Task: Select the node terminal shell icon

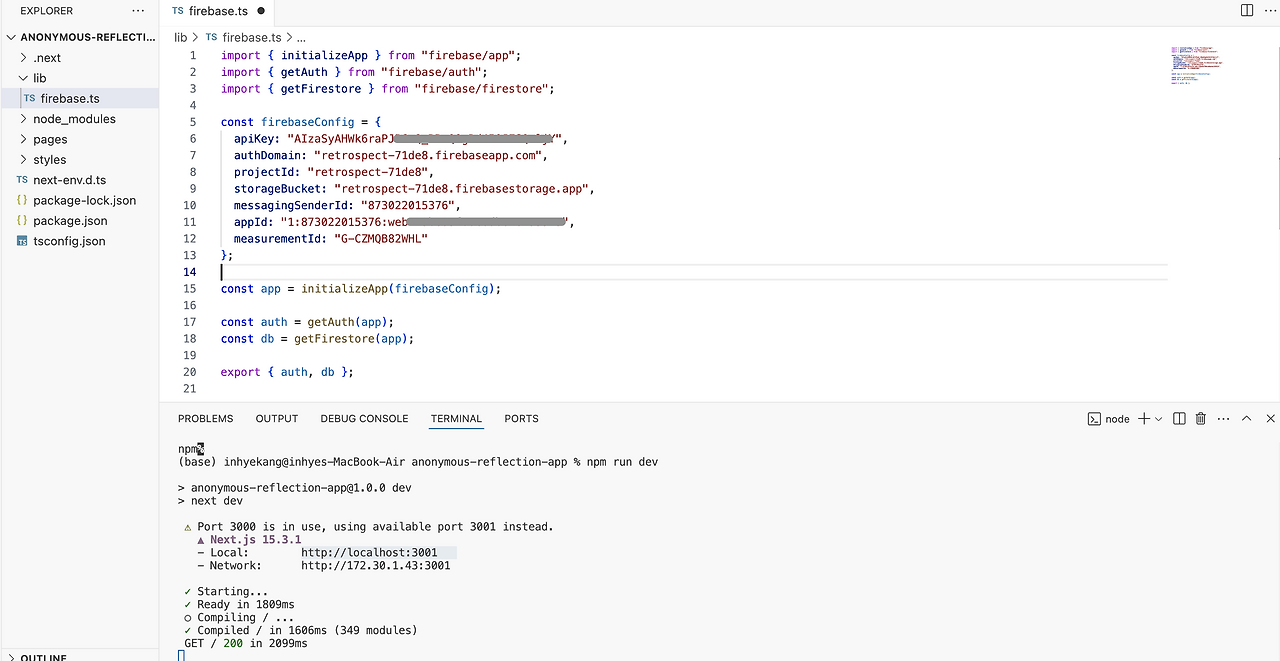Action: [x=1094, y=419]
